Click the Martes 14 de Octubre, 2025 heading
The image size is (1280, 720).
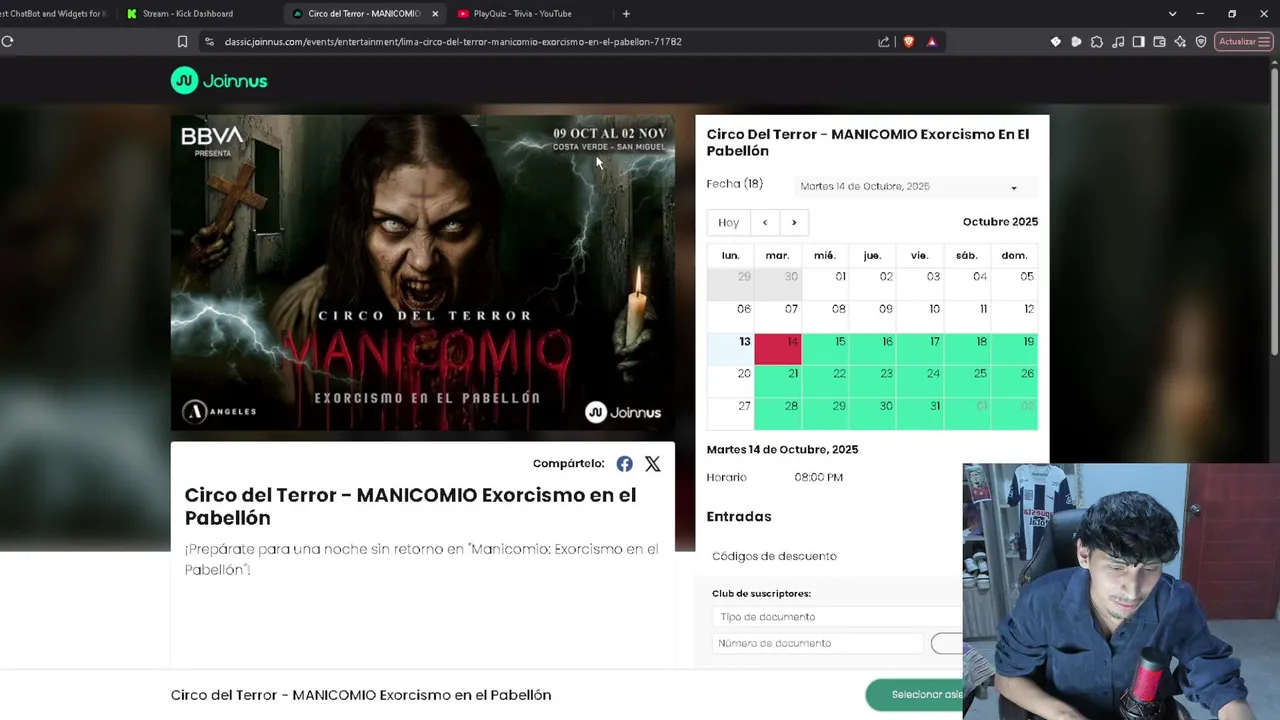pyautogui.click(x=782, y=450)
